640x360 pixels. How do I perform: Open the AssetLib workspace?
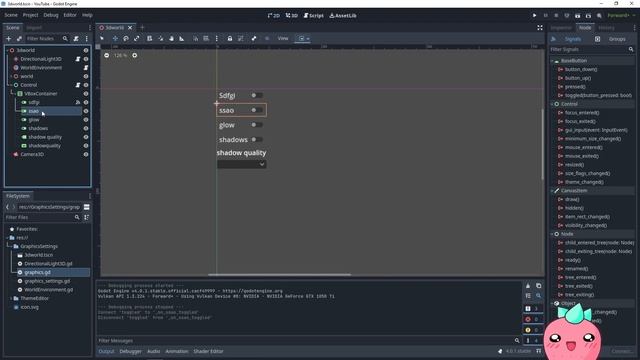(343, 16)
